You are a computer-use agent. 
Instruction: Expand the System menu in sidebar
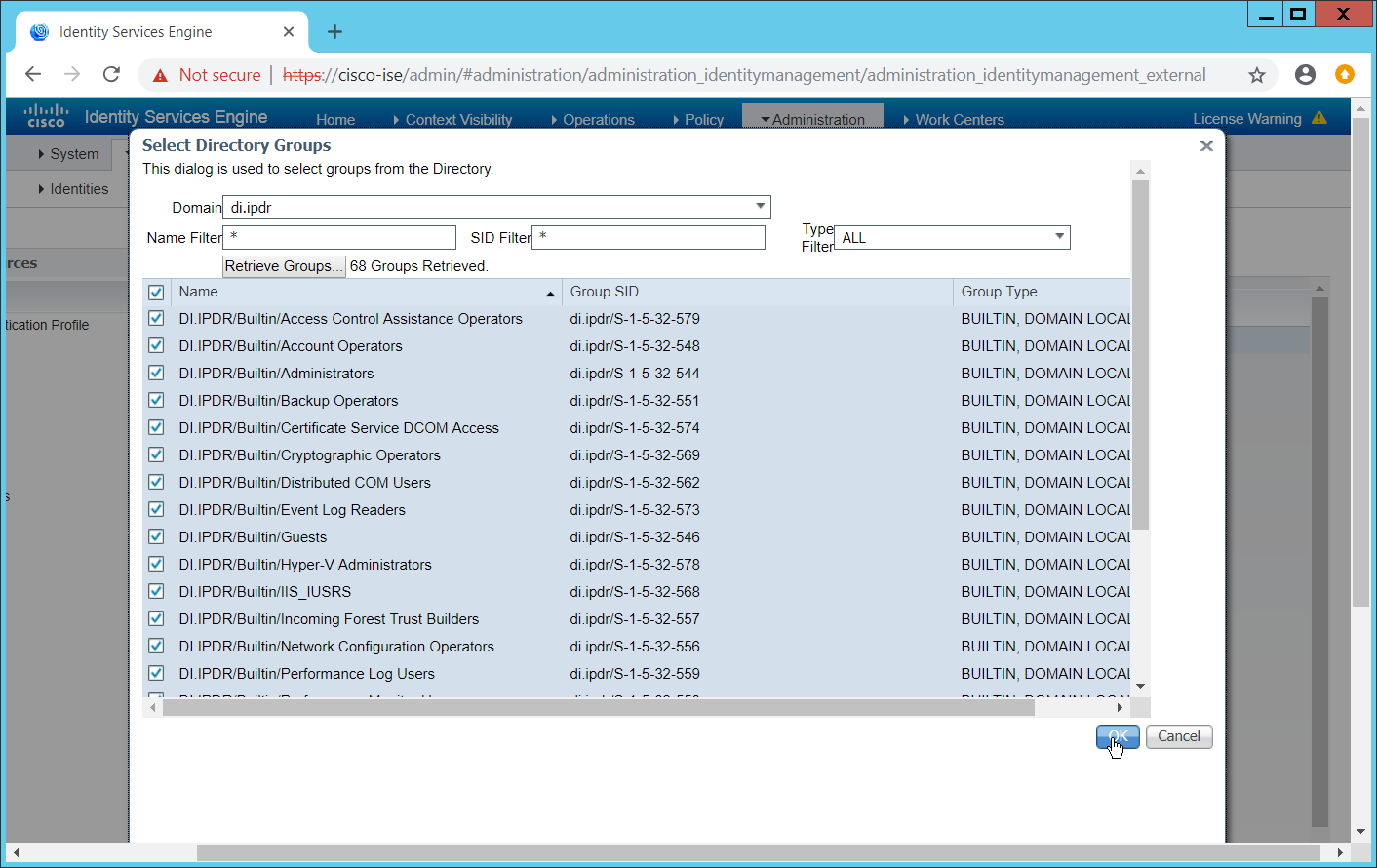coord(68,154)
